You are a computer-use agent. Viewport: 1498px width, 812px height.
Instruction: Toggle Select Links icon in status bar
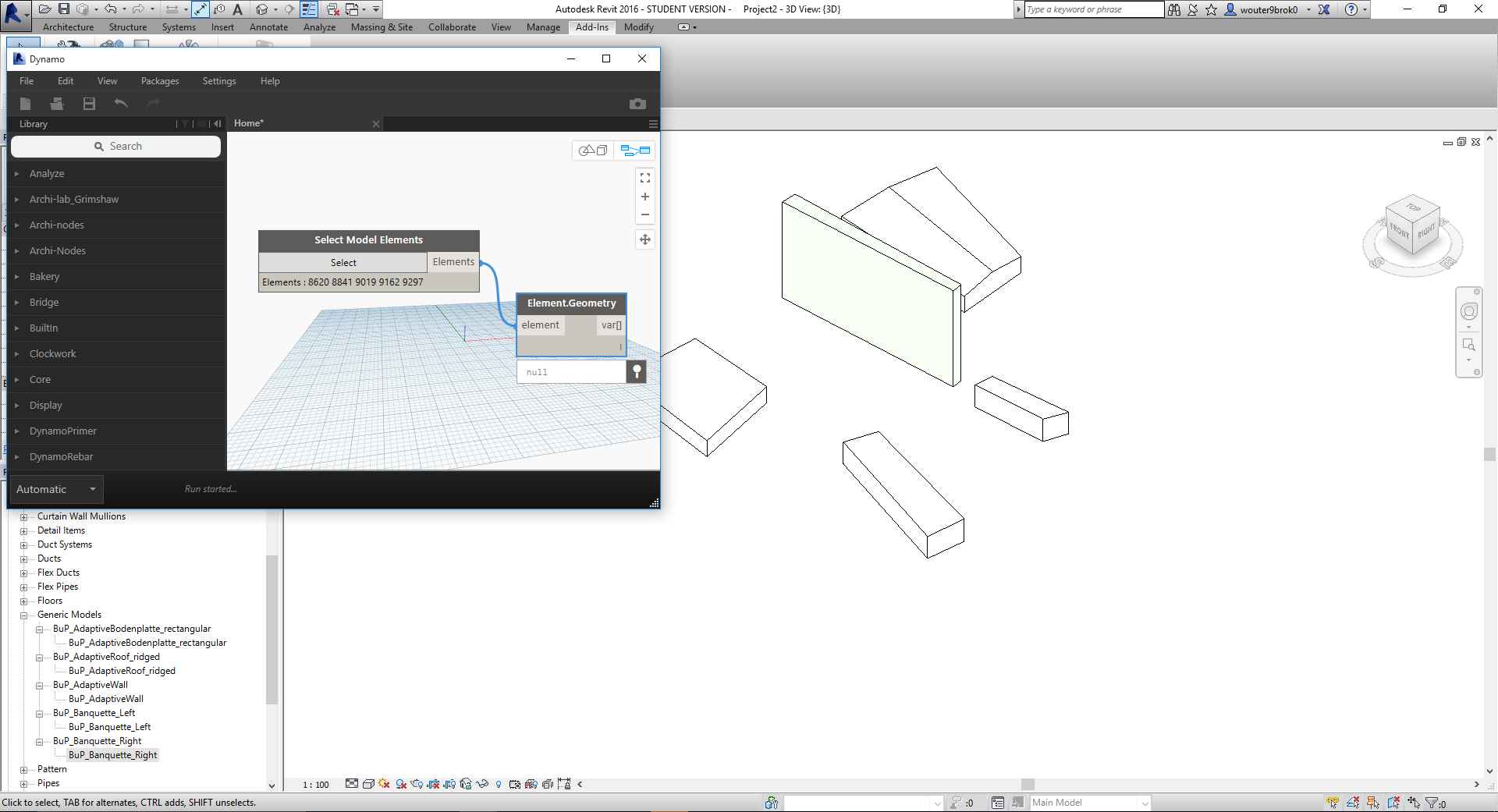click(x=1332, y=803)
